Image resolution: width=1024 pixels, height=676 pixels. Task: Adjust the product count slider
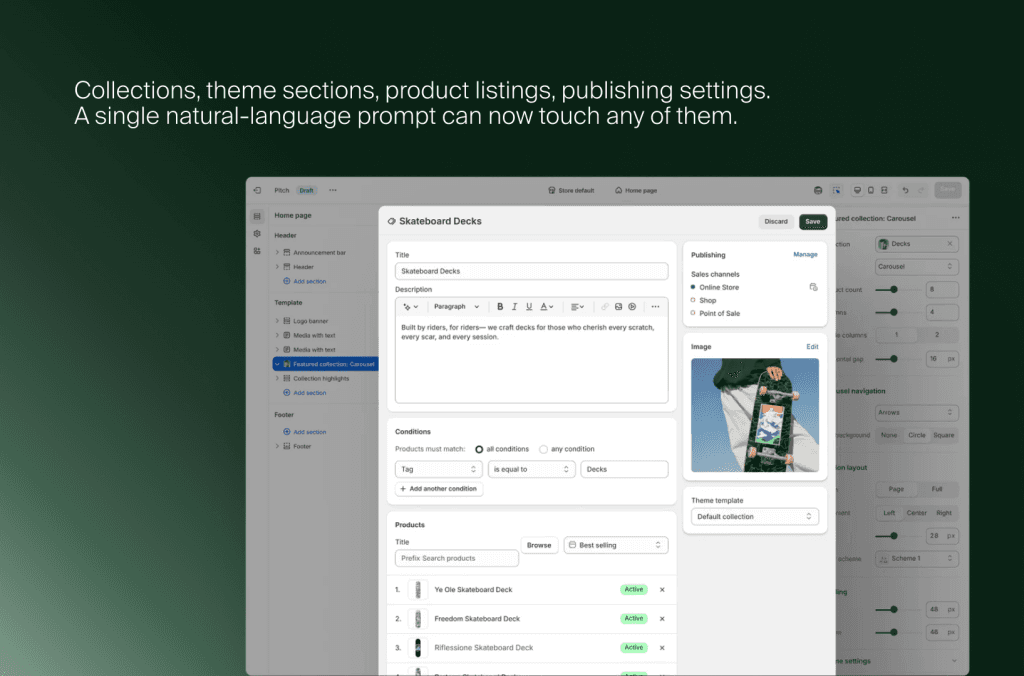coord(893,289)
